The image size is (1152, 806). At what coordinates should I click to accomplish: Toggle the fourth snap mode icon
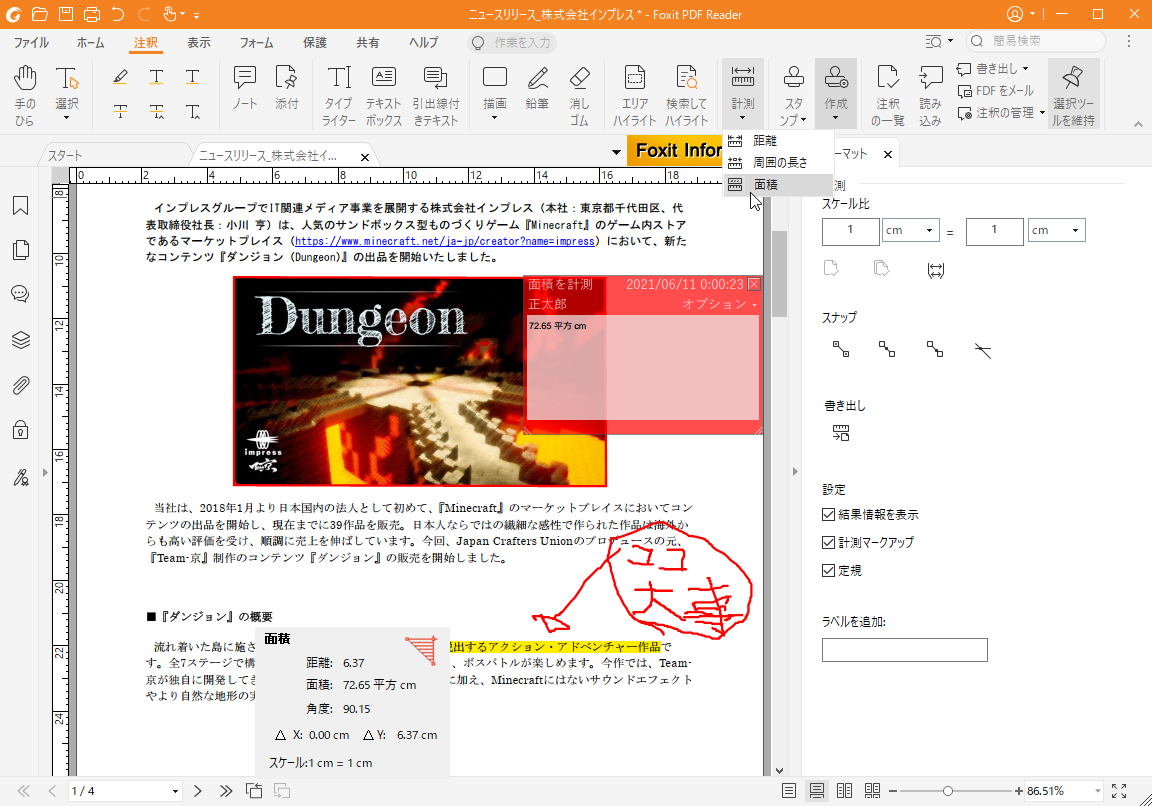982,350
